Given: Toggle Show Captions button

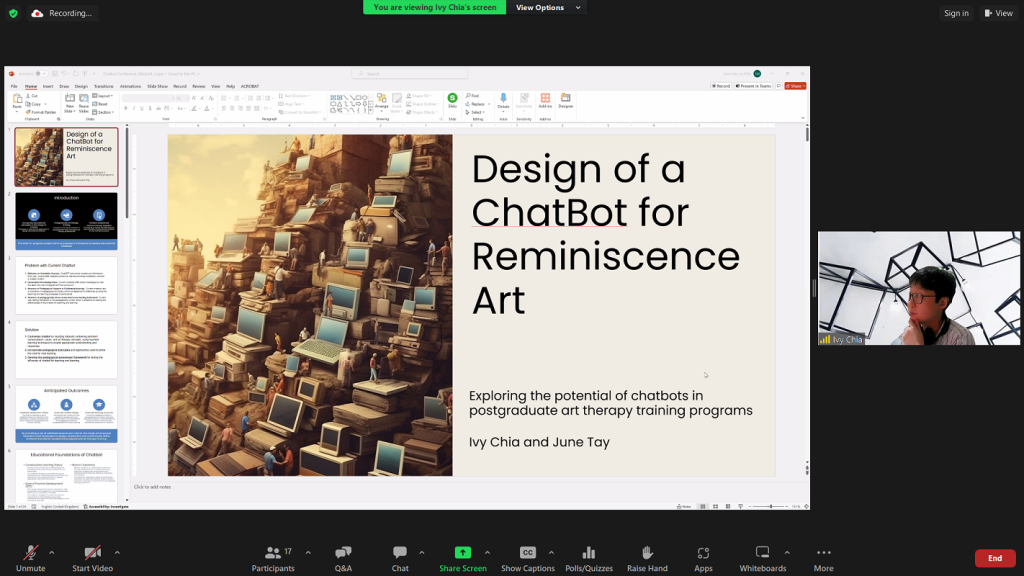Looking at the screenshot, I should coord(527,556).
